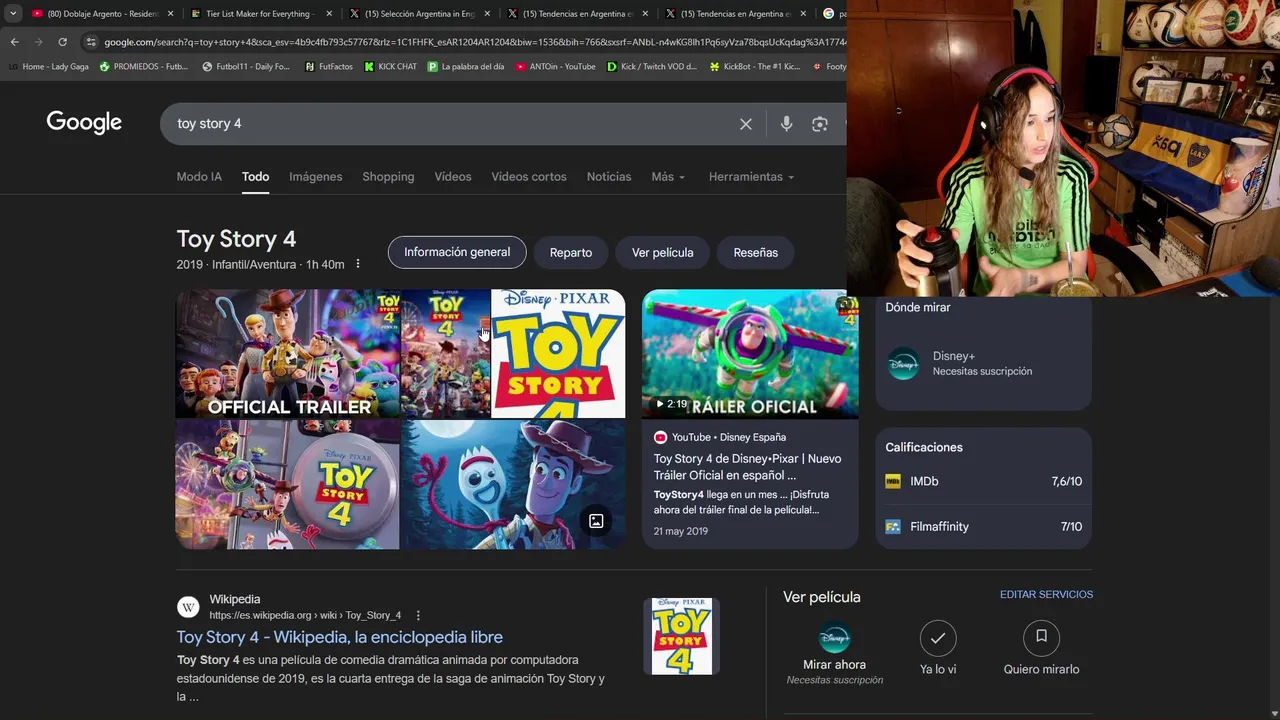Close the Tier List Maker tab
The image size is (1280, 720).
tap(328, 14)
